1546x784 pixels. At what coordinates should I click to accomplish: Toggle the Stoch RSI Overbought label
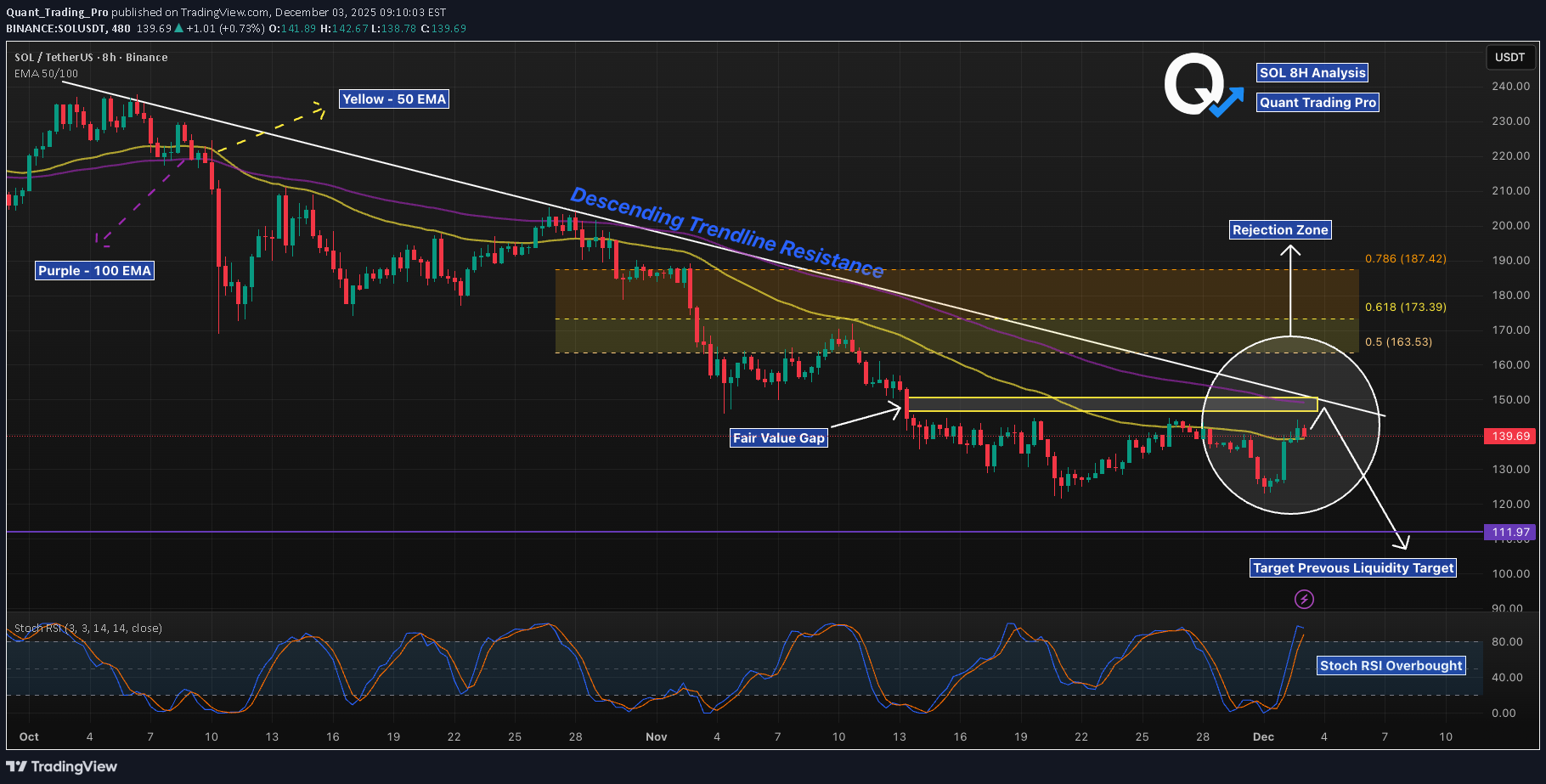1391,665
